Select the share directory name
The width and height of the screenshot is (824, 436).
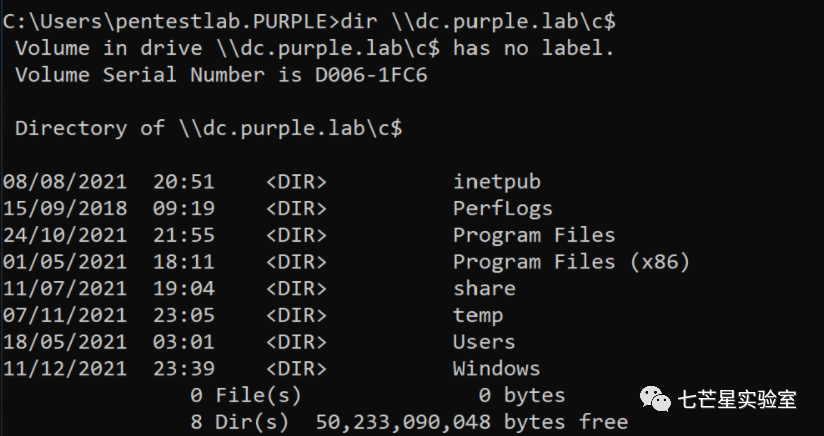pos(484,288)
